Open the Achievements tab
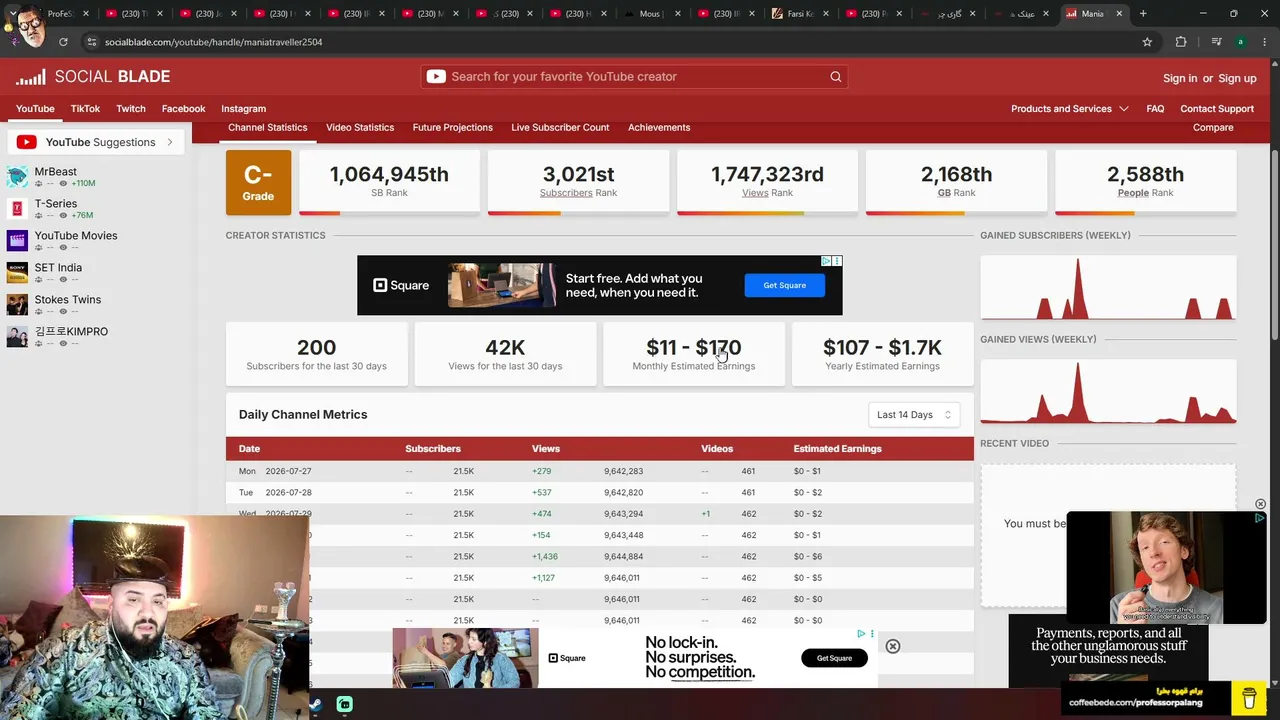The height and width of the screenshot is (720, 1280). point(659,127)
